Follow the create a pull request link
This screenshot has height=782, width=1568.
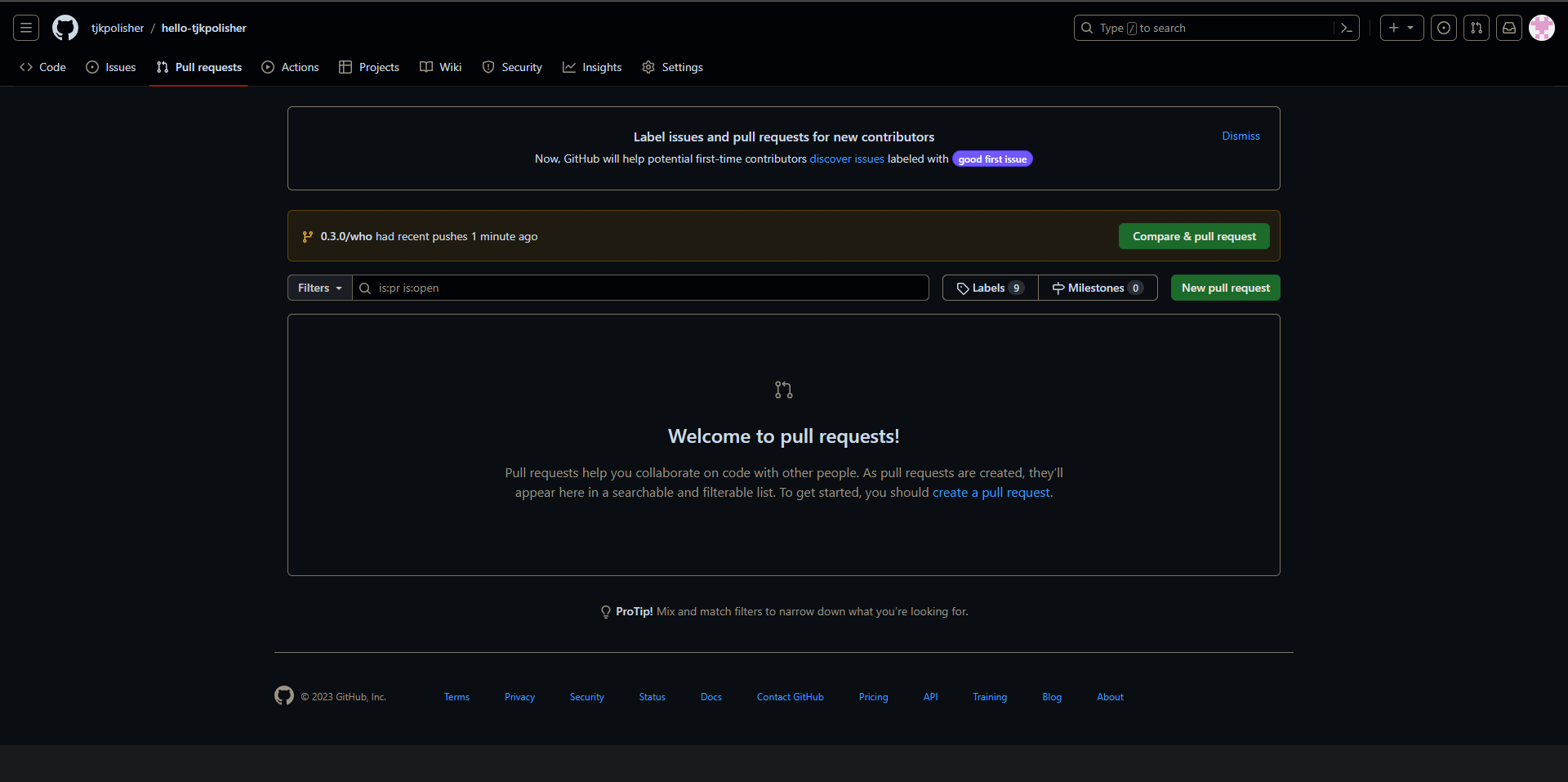click(x=991, y=492)
